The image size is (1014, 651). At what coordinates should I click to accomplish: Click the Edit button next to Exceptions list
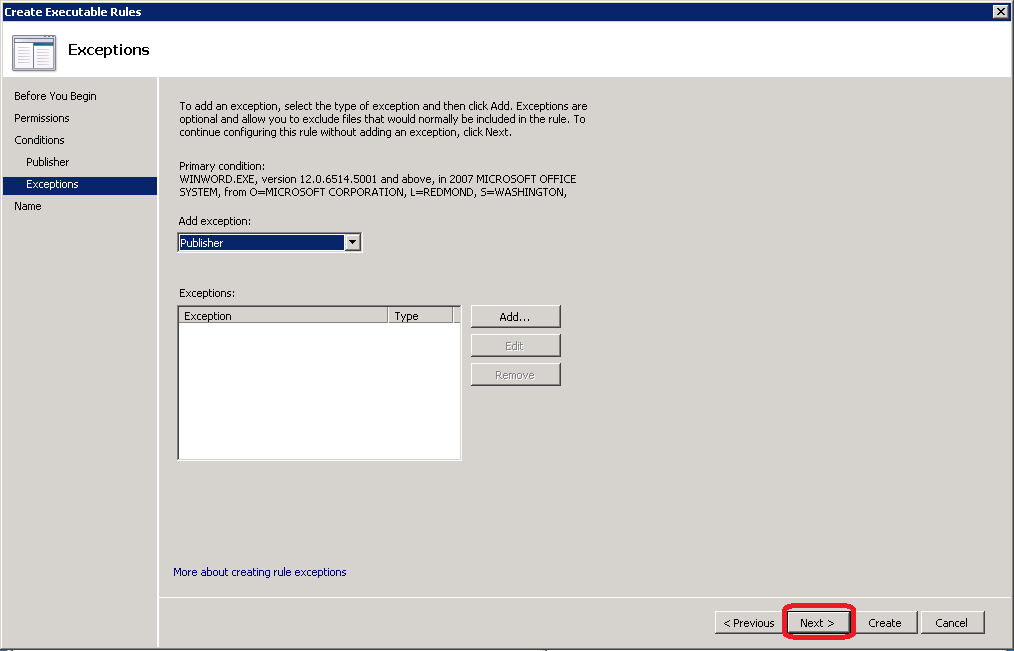click(515, 346)
